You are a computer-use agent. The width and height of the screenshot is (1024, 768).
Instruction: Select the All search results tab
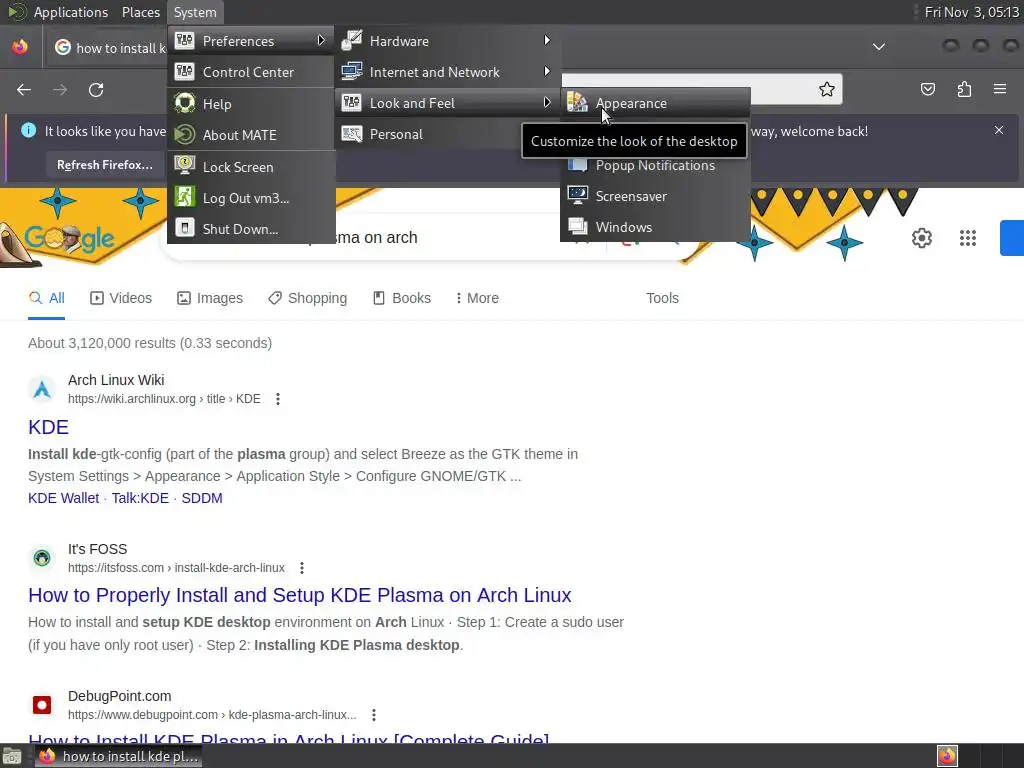pos(46,298)
